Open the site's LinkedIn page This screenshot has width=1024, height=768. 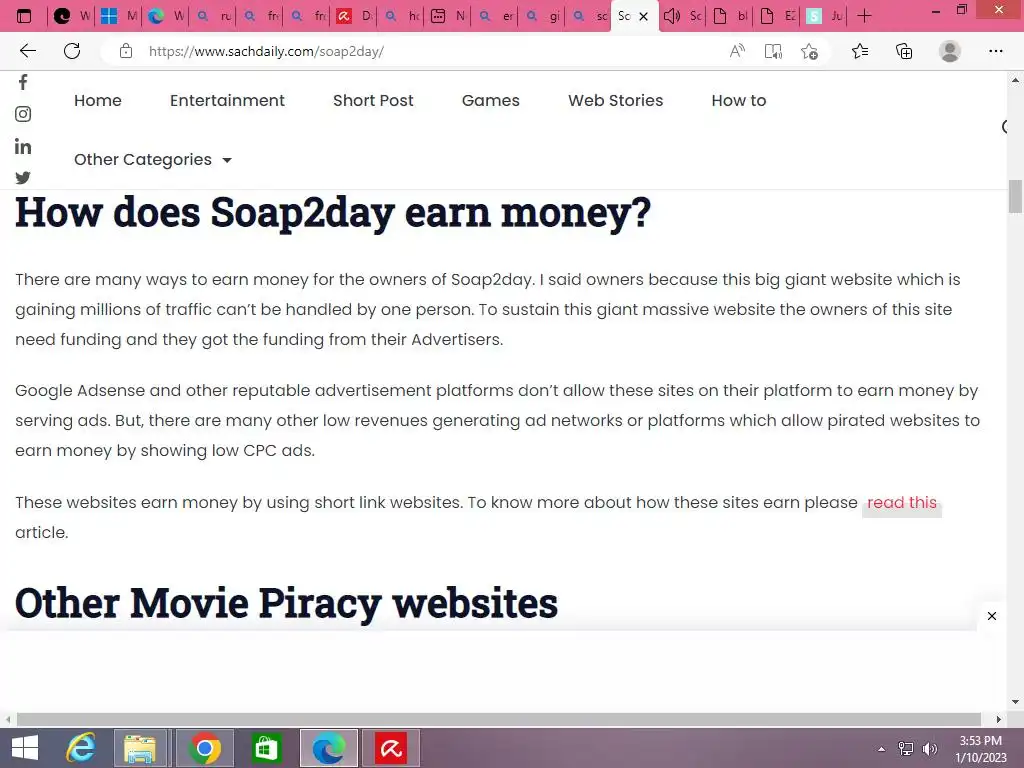(x=23, y=146)
